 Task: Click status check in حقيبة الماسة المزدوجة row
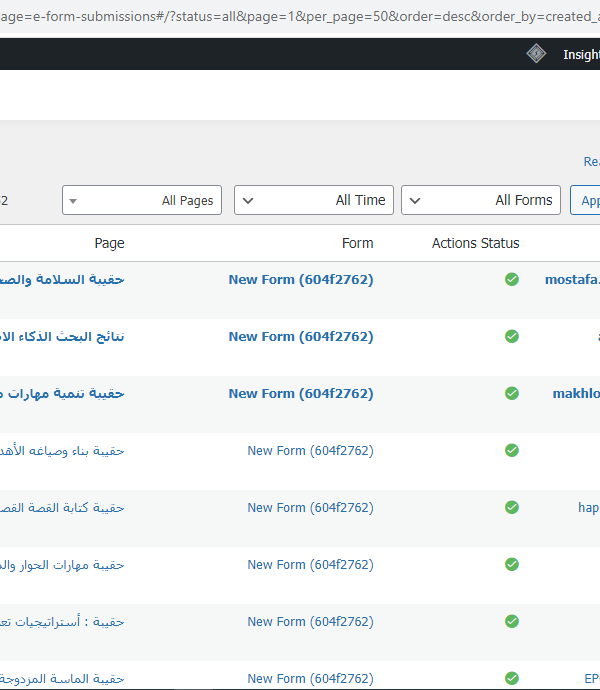tap(512, 678)
